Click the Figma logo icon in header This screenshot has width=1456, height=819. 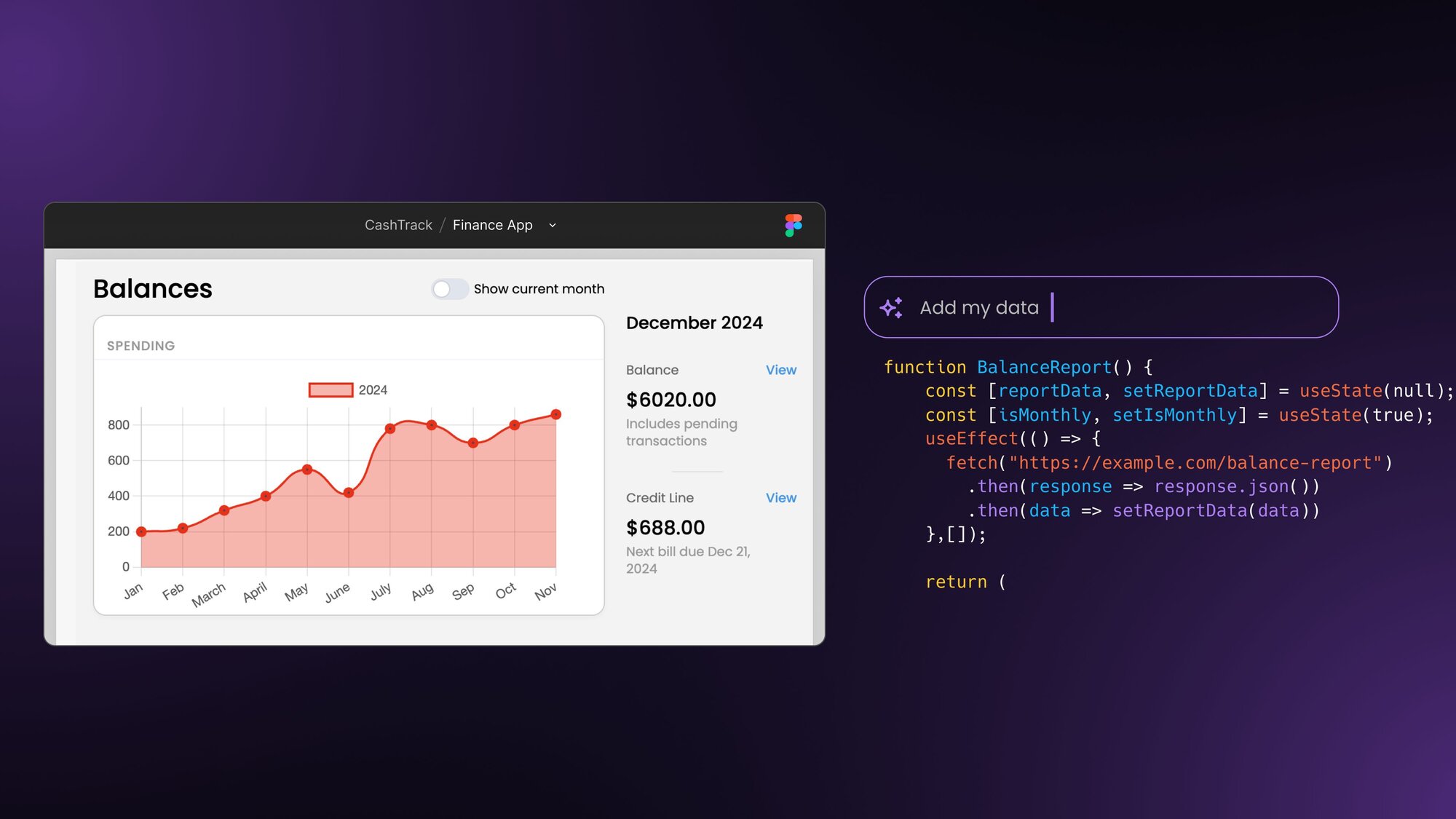tap(794, 225)
